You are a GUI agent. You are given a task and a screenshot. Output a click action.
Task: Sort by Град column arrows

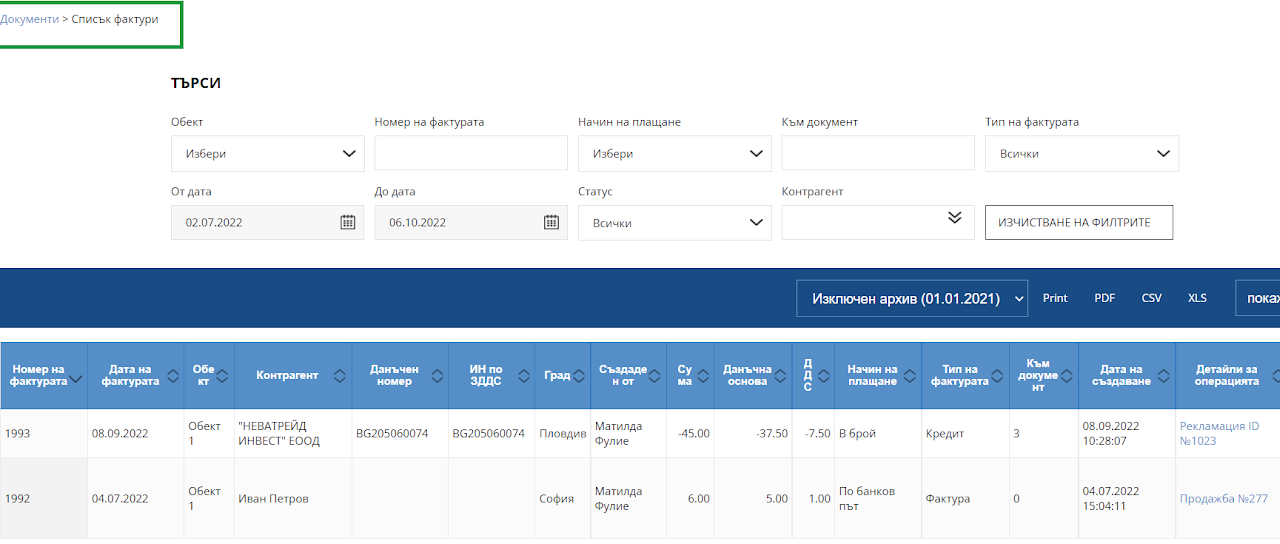579,376
